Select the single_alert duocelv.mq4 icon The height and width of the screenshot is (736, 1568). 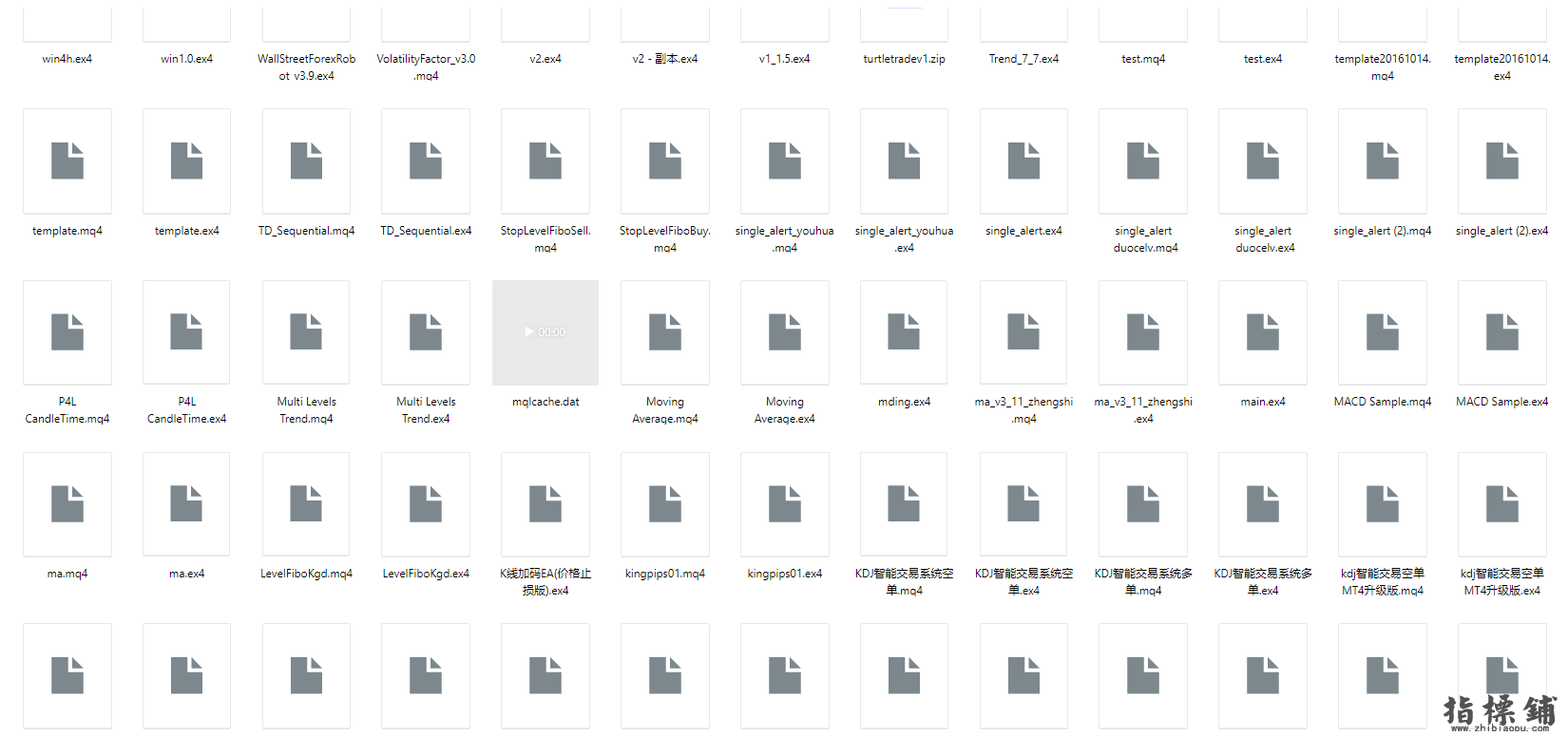[1143, 160]
